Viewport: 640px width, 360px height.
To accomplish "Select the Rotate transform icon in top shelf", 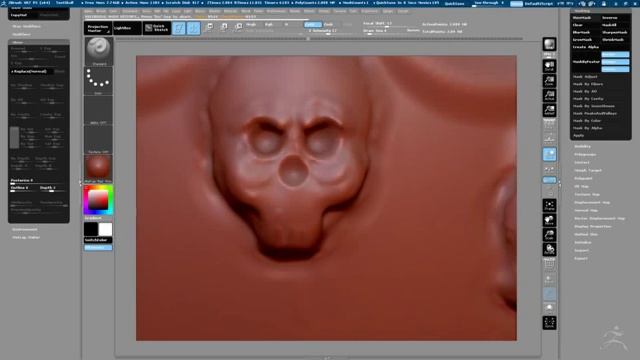I will click(238, 27).
